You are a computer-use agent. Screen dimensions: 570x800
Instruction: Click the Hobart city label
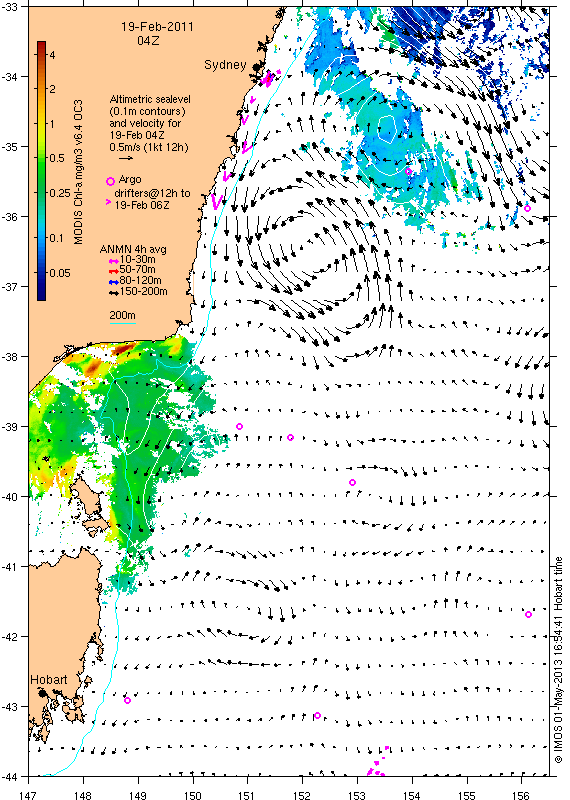pos(49,680)
